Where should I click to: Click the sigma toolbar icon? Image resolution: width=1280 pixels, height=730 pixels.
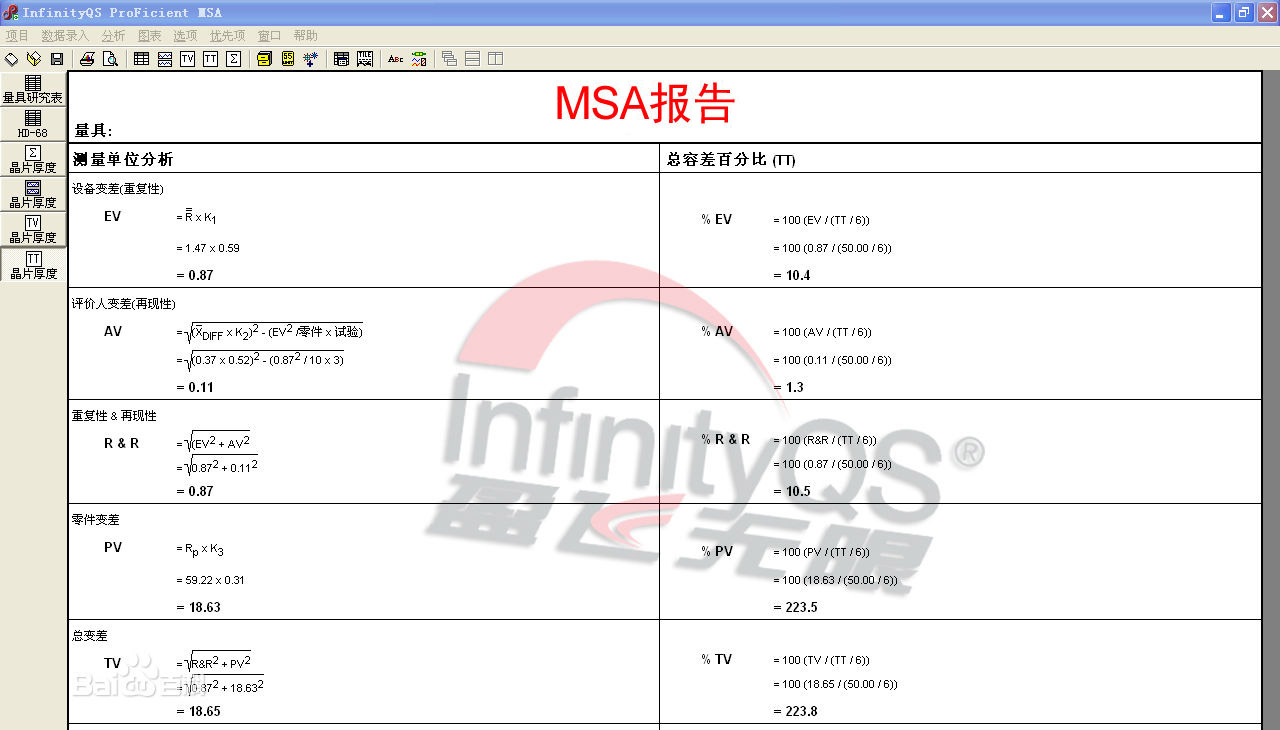tap(234, 59)
